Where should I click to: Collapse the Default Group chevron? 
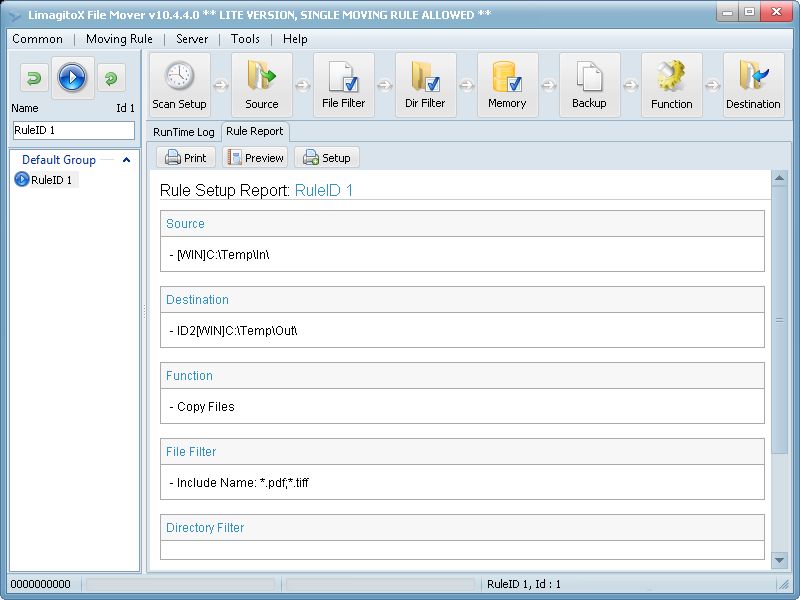(x=127, y=160)
